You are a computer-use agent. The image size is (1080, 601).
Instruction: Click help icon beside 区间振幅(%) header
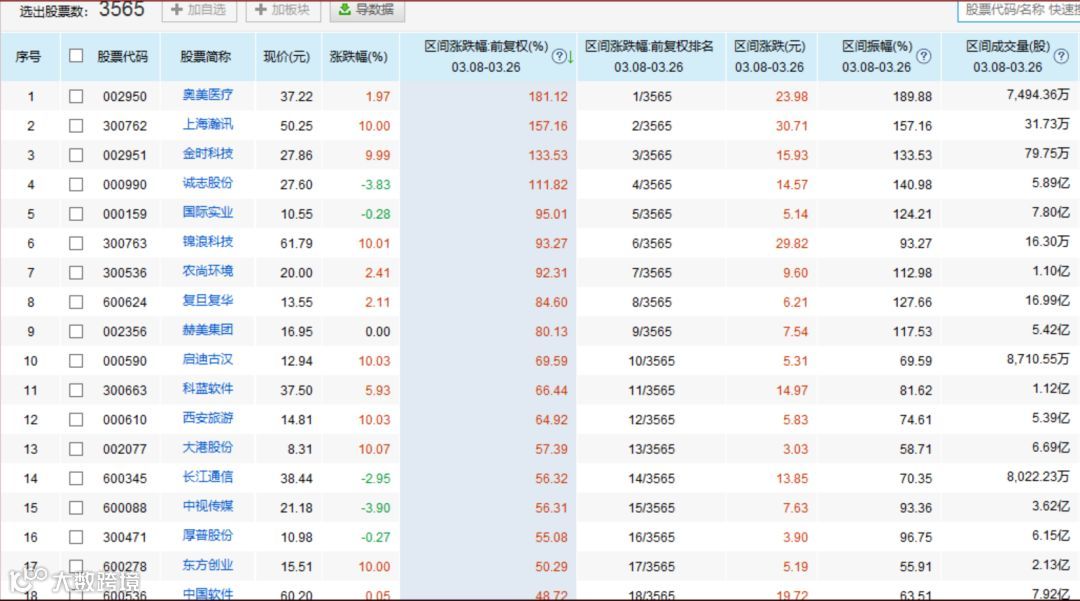tap(924, 56)
